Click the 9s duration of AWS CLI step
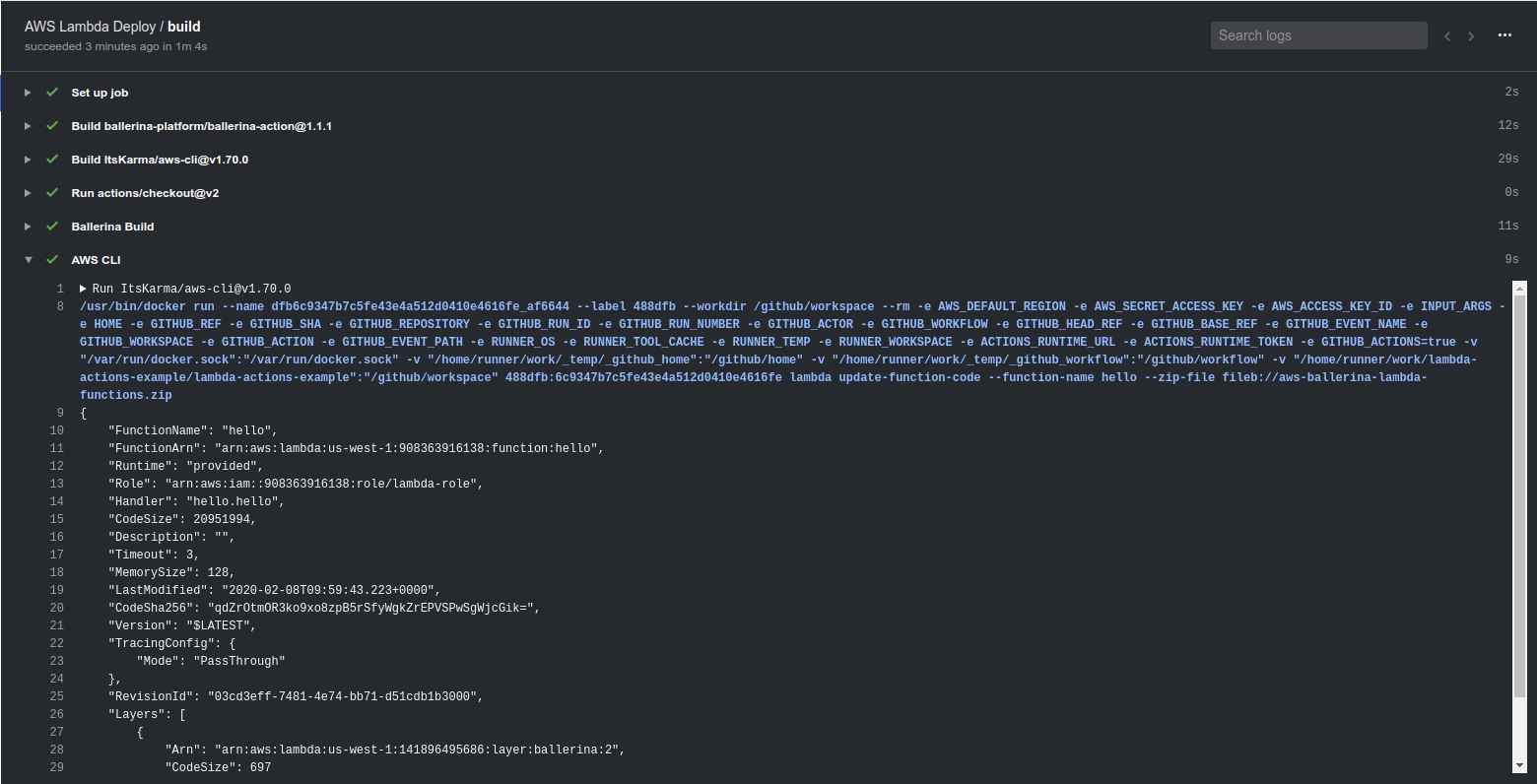Screen dimensions: 1537x784 coord(1511,259)
